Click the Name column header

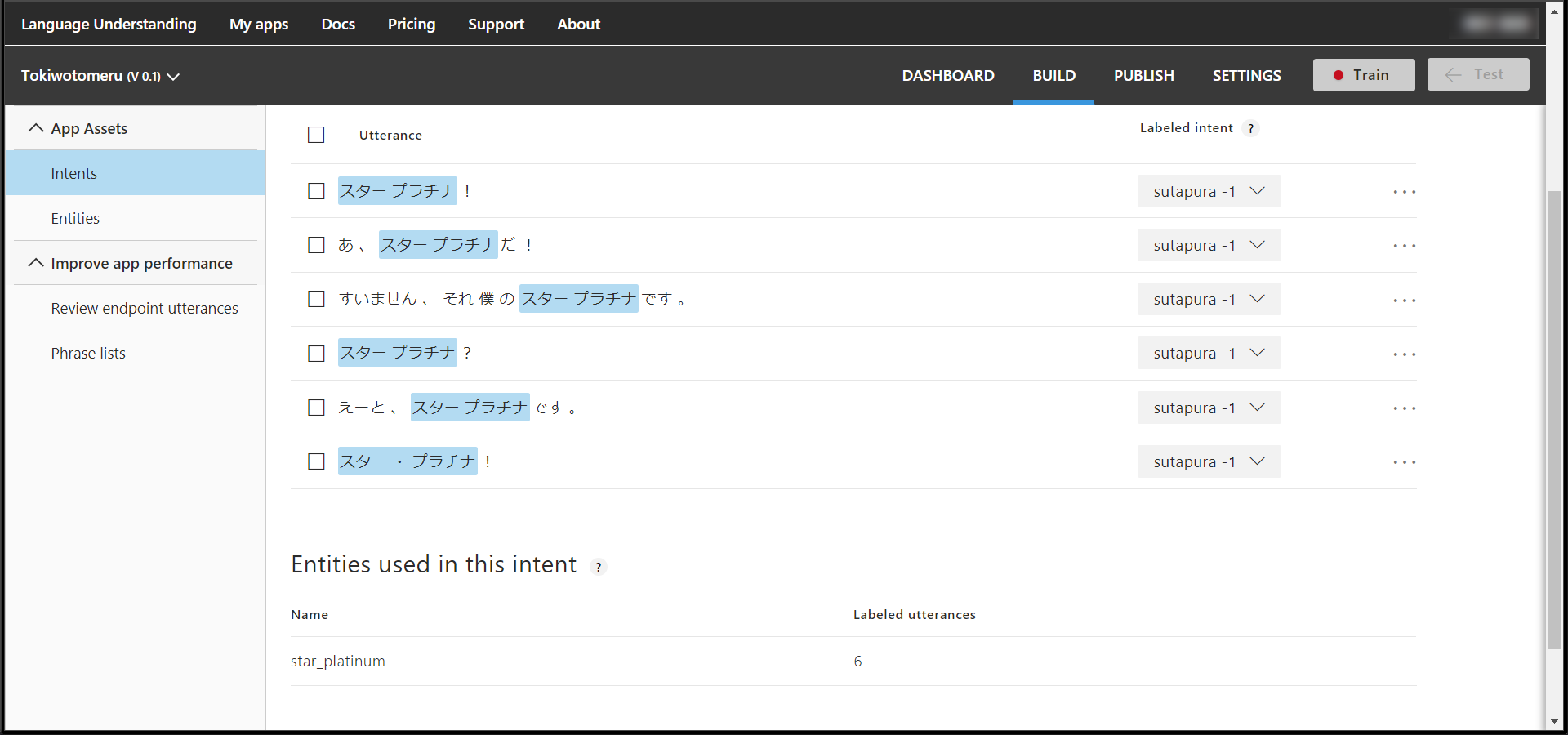[310, 615]
